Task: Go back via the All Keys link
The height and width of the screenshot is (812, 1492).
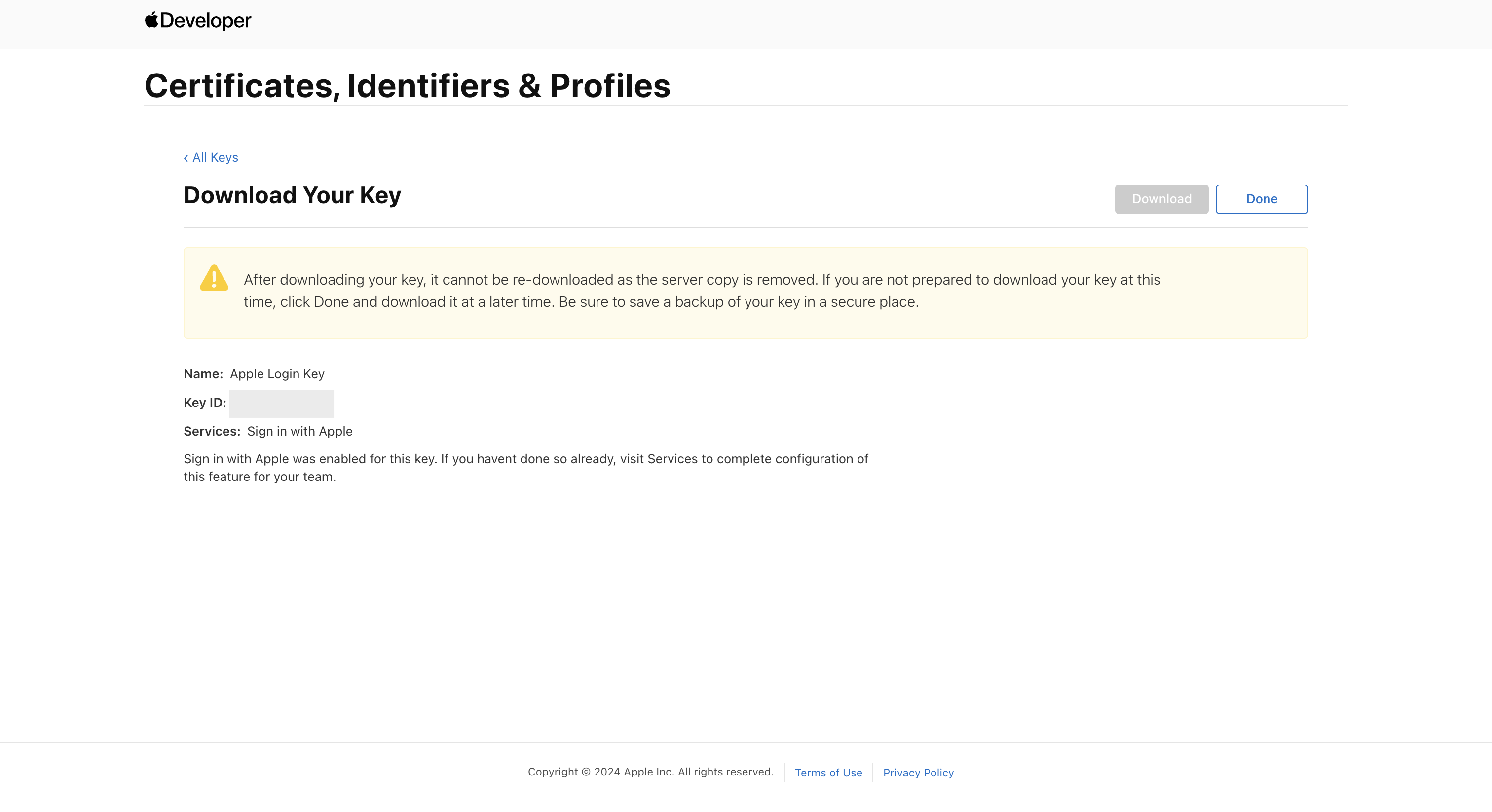Action: click(215, 157)
